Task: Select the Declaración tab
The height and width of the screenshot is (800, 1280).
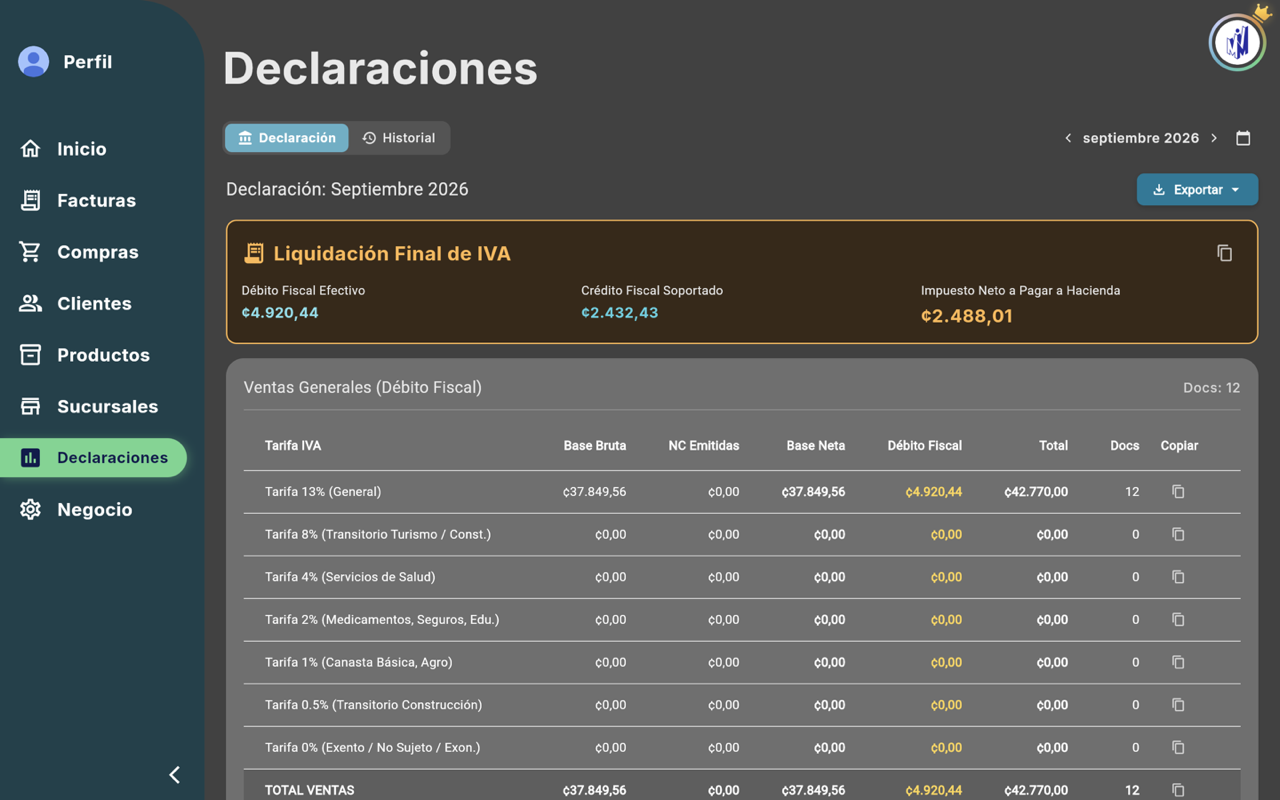Action: tap(287, 138)
